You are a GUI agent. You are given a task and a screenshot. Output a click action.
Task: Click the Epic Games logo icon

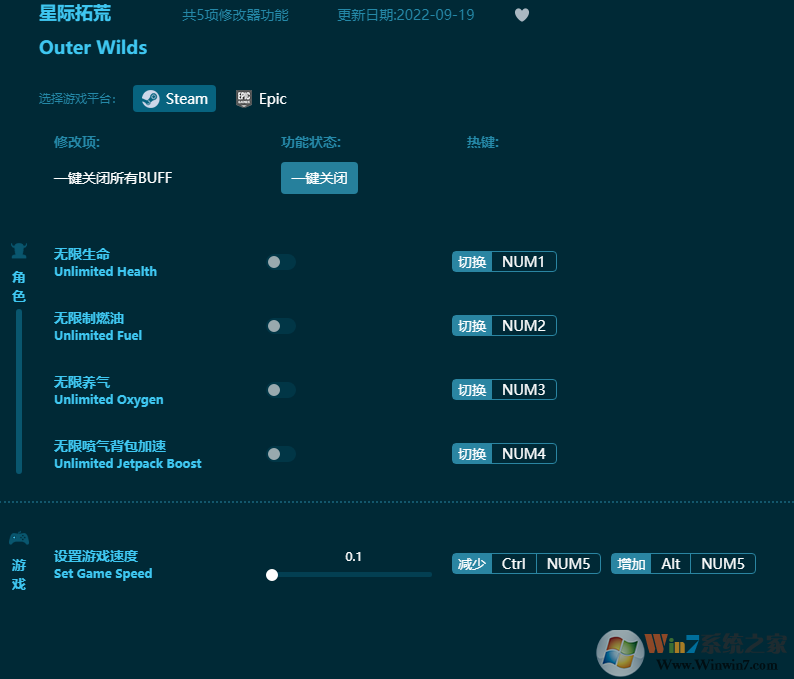point(244,99)
